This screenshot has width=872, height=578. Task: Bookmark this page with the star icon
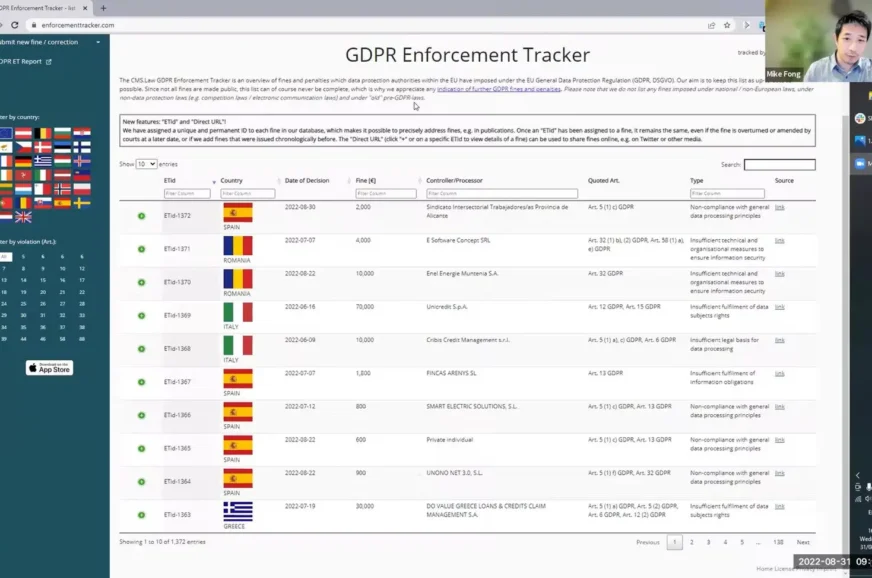[727, 25]
